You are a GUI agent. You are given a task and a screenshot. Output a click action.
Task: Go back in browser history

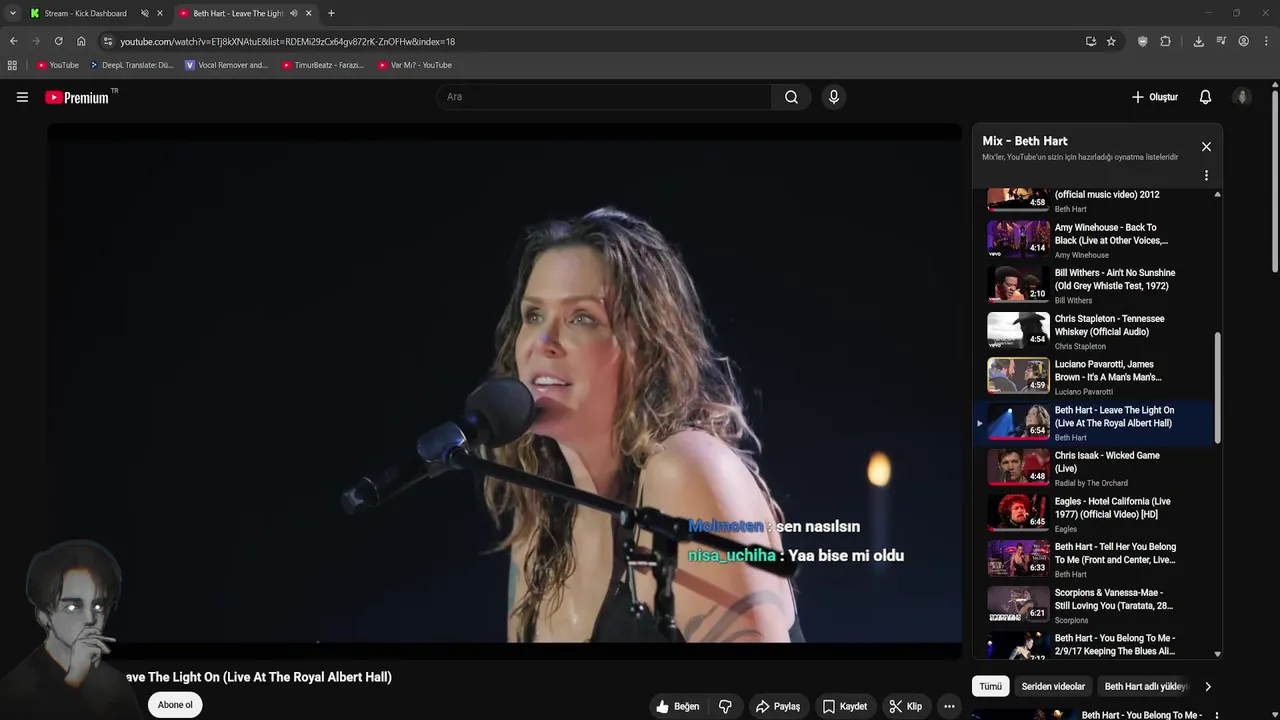(13, 41)
